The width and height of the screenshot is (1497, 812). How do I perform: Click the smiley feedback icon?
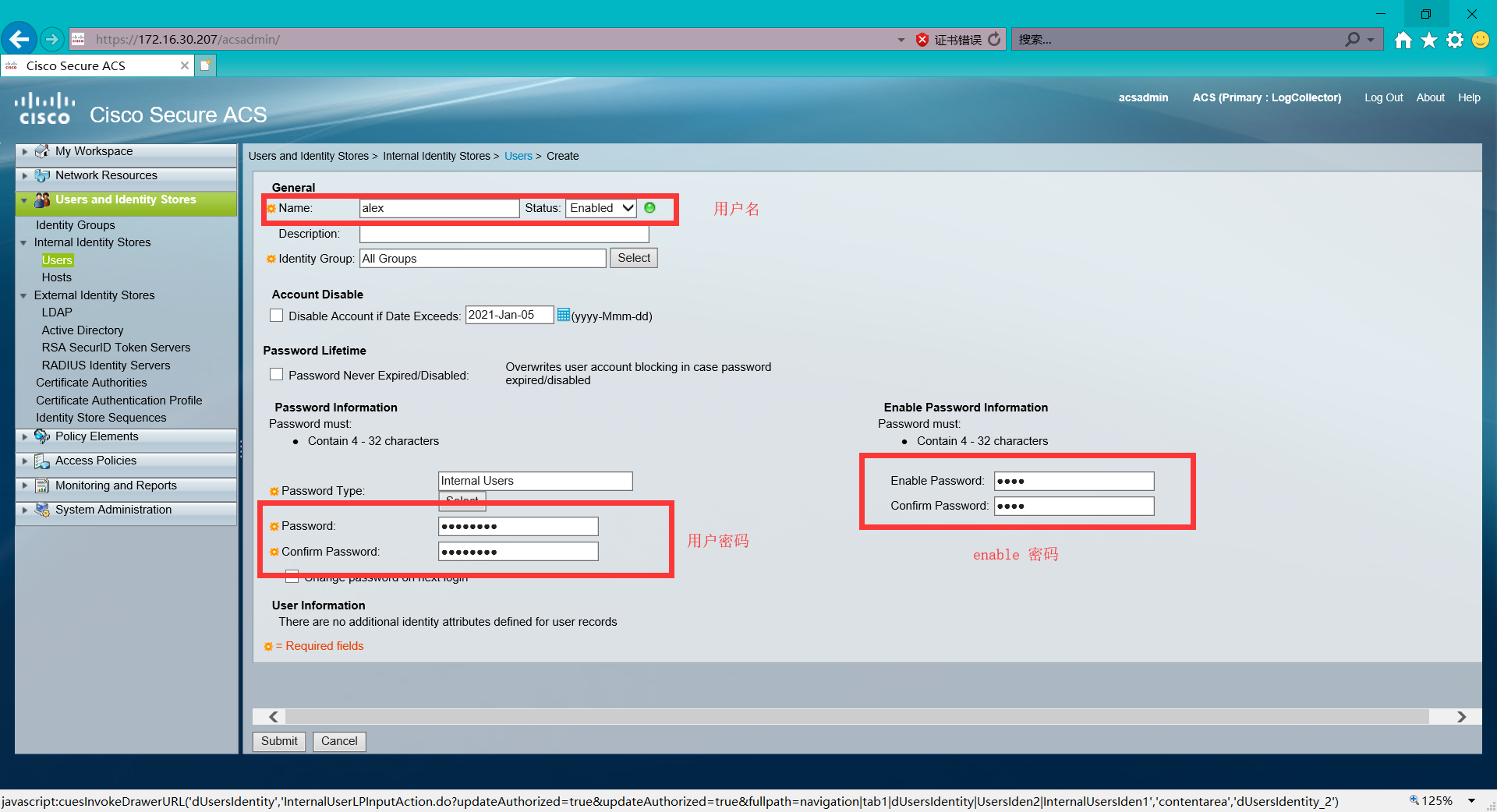coord(1481,40)
